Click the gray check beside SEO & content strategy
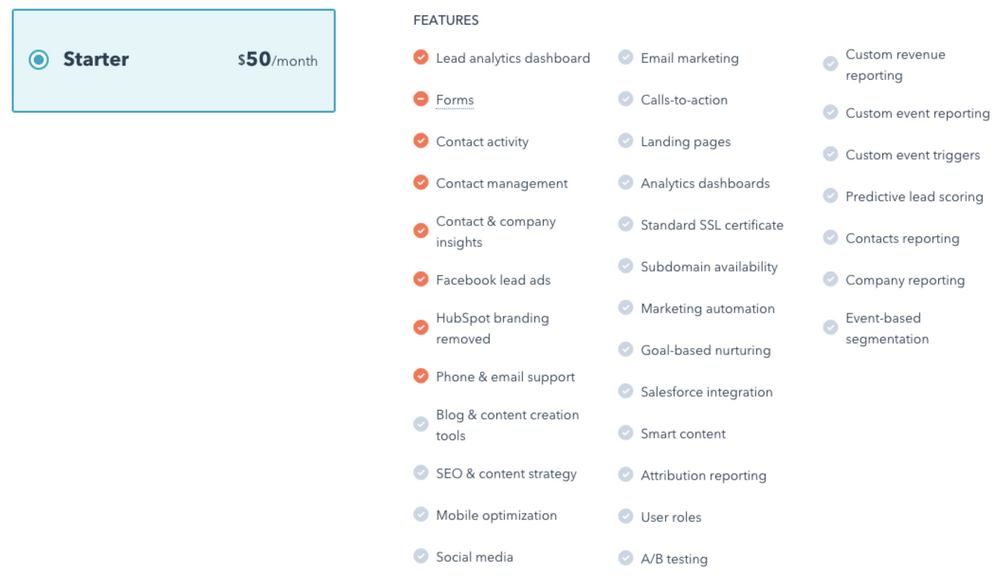Image resolution: width=1001 pixels, height=579 pixels. 421,473
